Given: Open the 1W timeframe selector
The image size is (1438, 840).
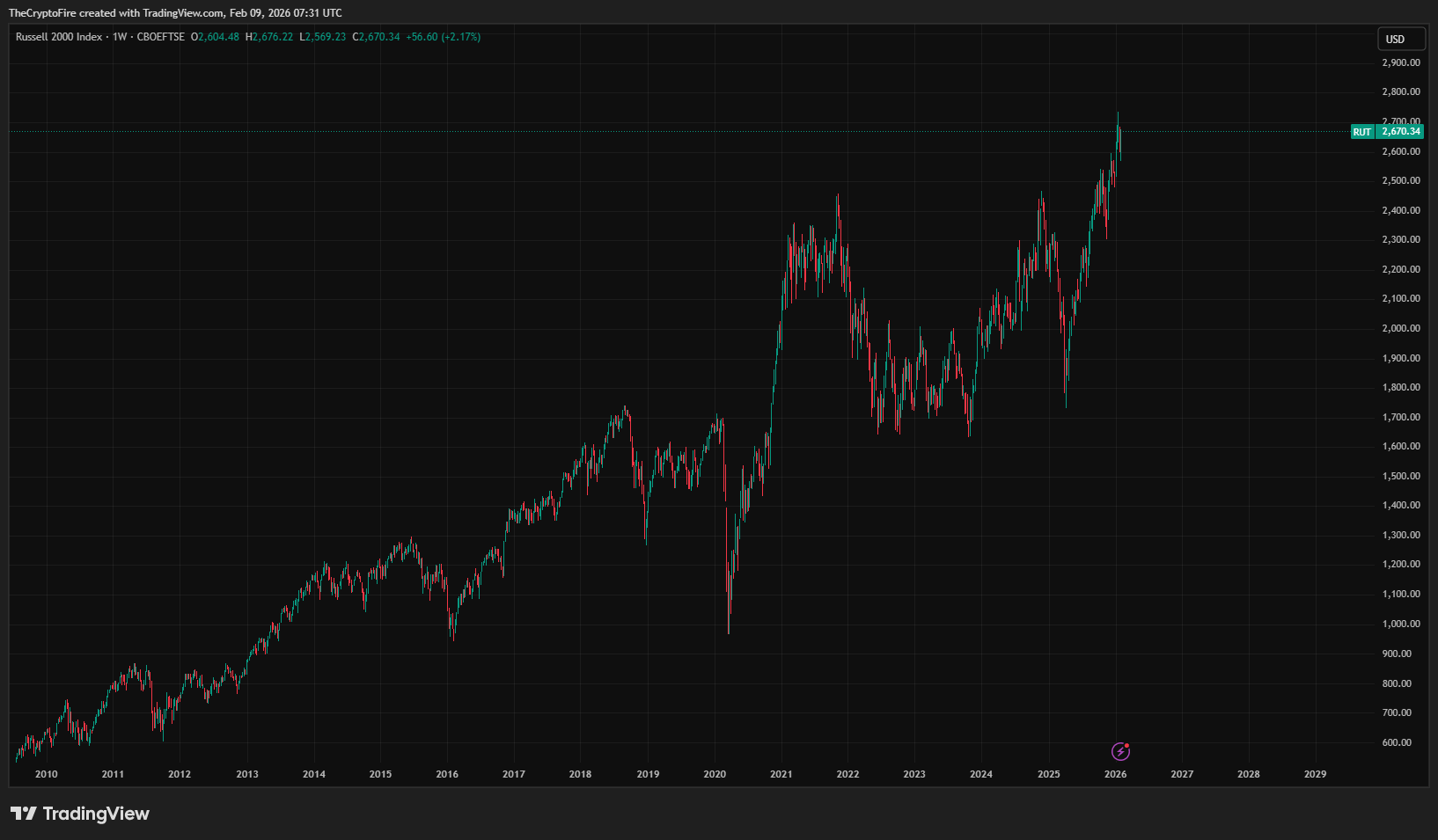Looking at the screenshot, I should [x=120, y=38].
